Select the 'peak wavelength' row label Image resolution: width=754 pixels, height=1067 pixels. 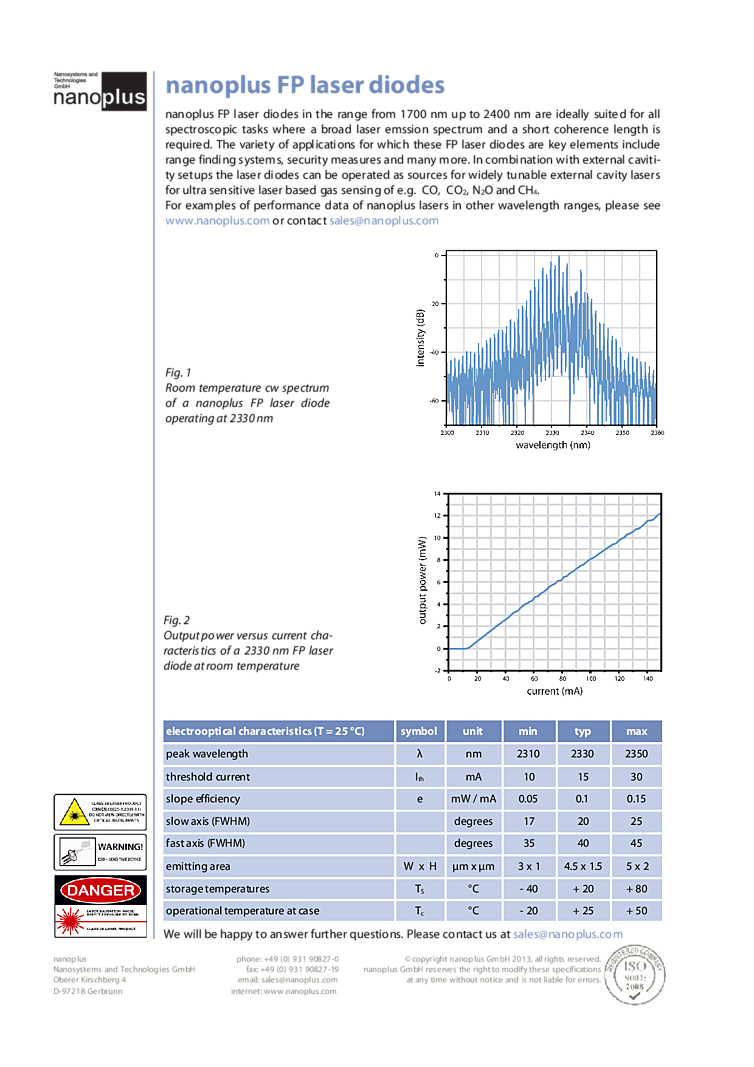(x=207, y=754)
